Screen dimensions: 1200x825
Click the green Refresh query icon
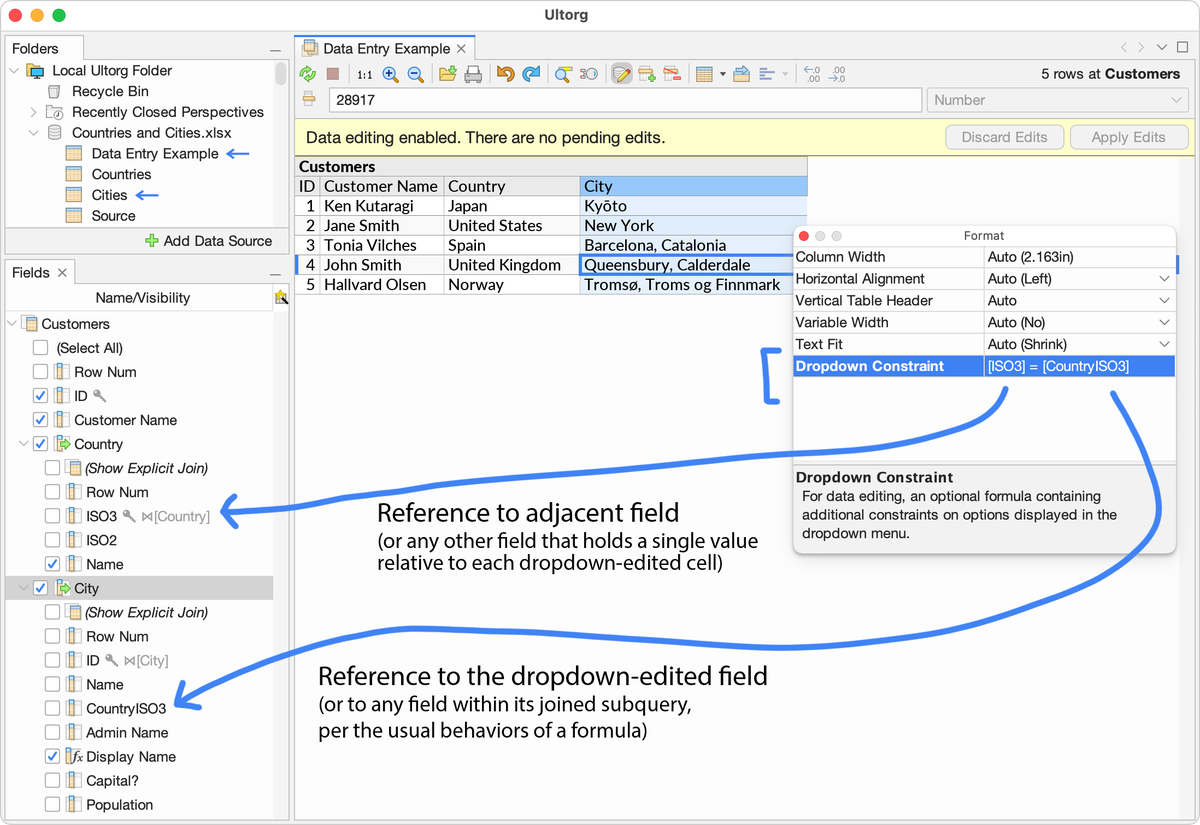pyautogui.click(x=308, y=74)
